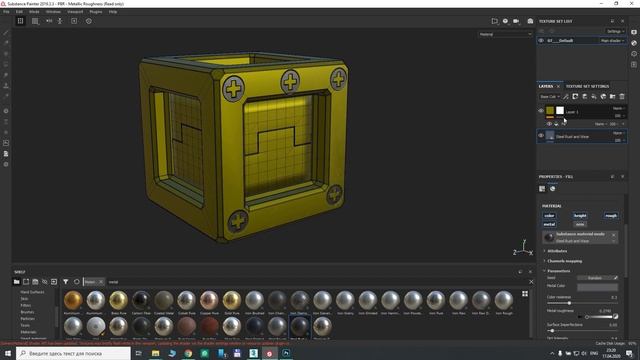Add a new paint layer
This screenshot has height=360, width=640.
pos(584,97)
